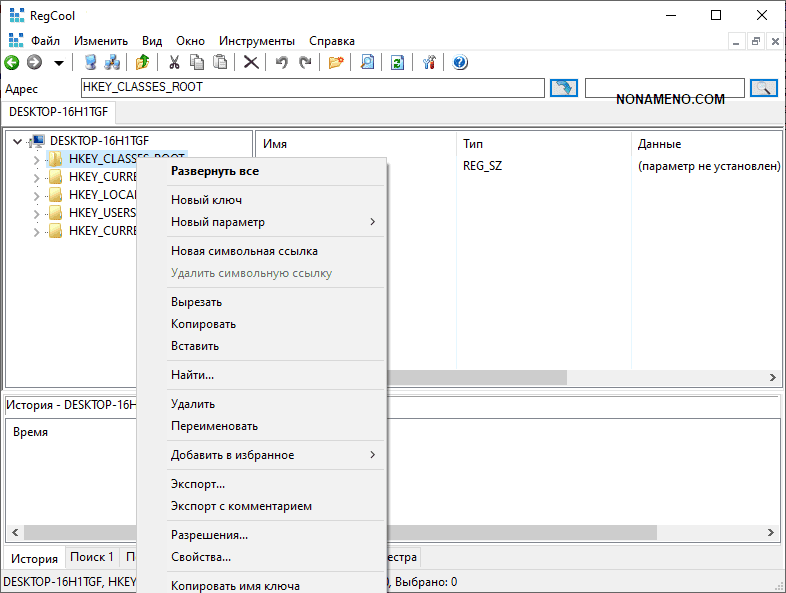The width and height of the screenshot is (786, 593).
Task: Click the Find magnifier icon in toolbar
Action: [367, 62]
